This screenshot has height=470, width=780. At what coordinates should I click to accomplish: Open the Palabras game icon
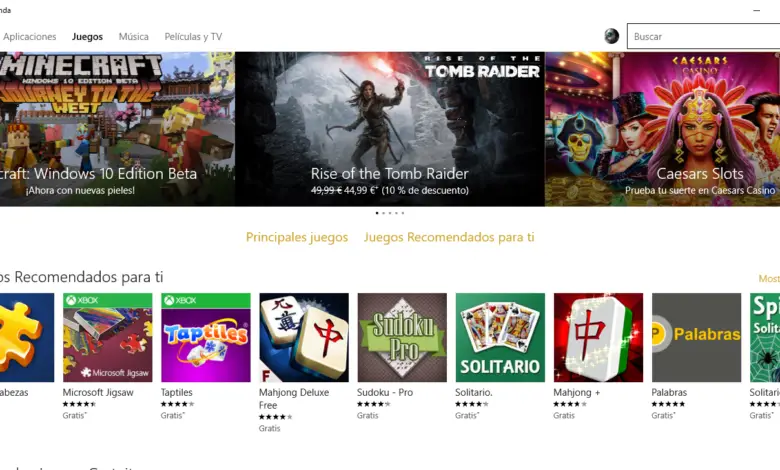coord(696,338)
